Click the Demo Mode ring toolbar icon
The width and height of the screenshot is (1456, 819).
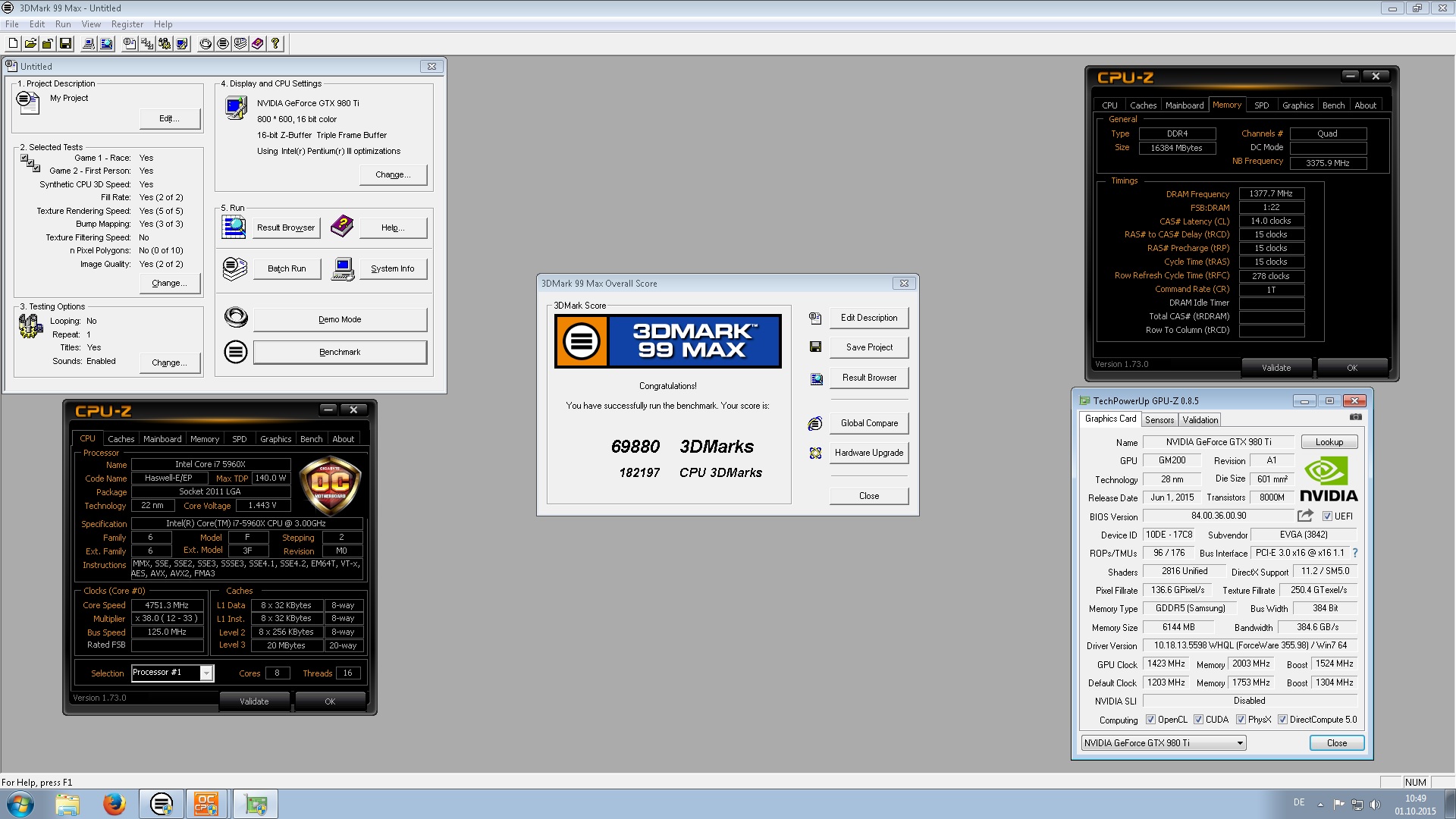coord(206,43)
